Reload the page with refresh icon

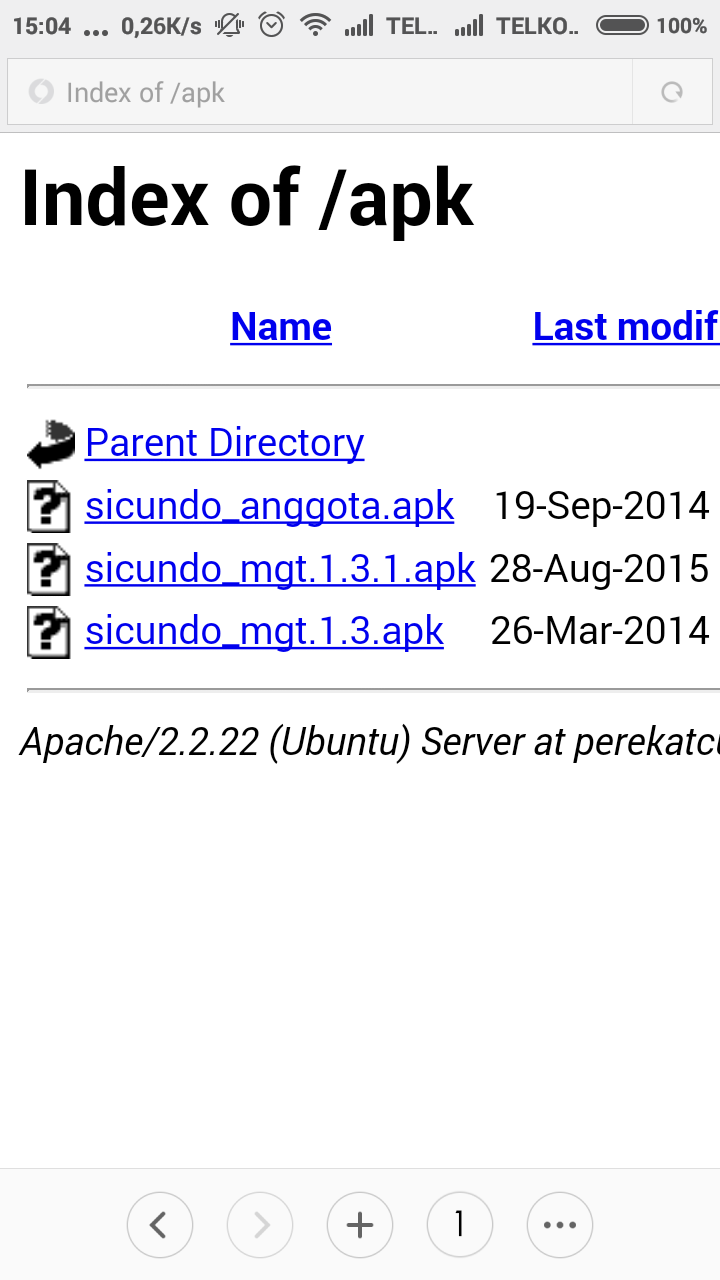672,93
